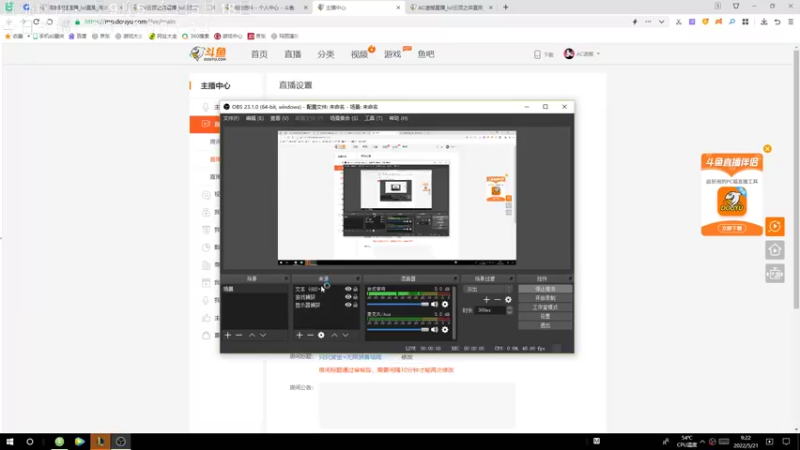Open the OBS 帮助(H) menu
Viewport: 800px width, 450px height.
(398, 118)
